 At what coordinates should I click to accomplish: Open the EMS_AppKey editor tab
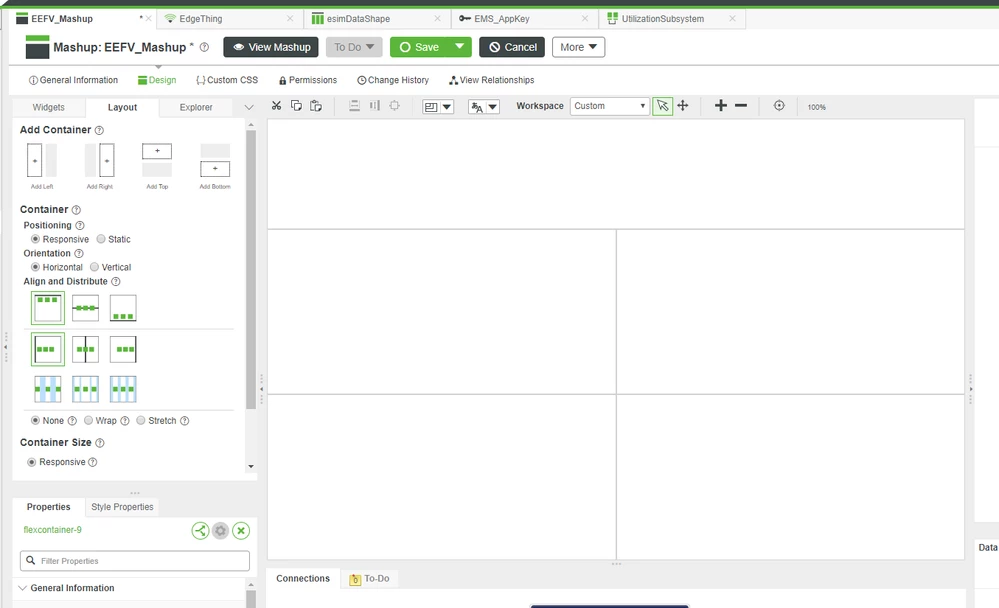click(524, 18)
